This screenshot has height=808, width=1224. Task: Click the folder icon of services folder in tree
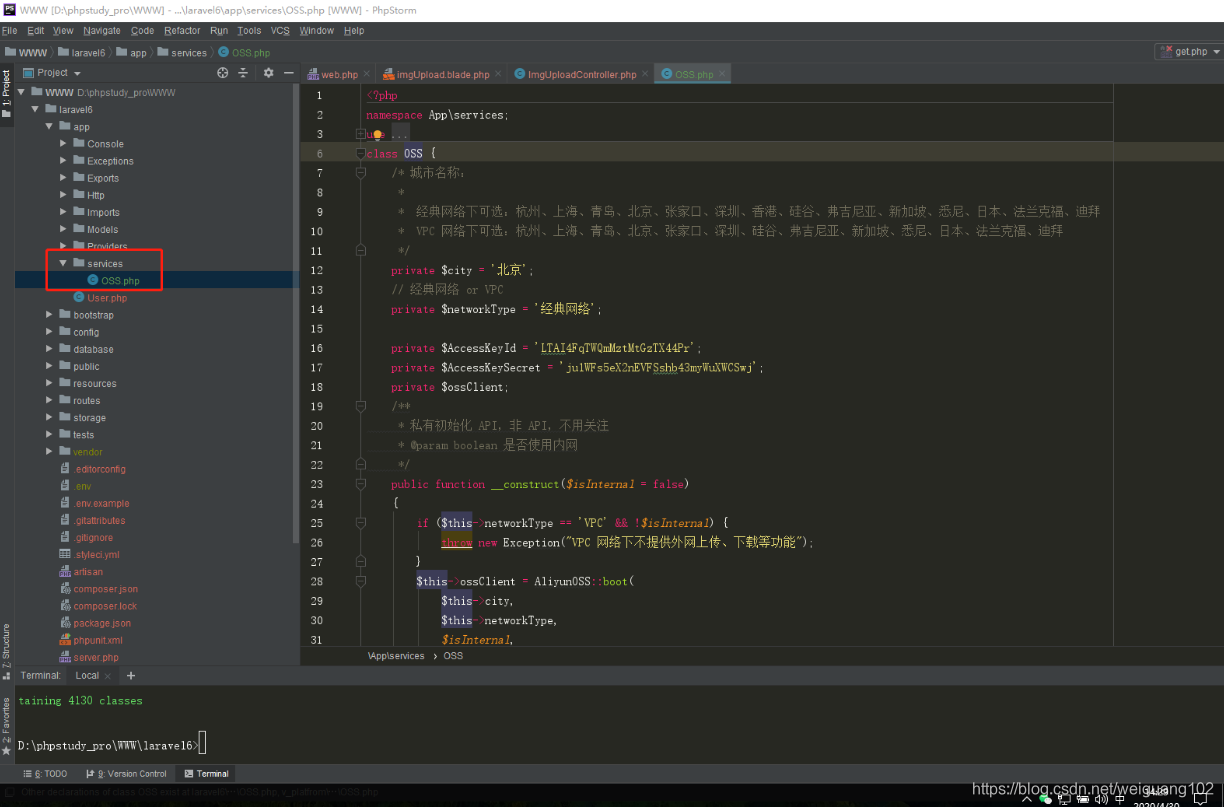[x=79, y=263]
